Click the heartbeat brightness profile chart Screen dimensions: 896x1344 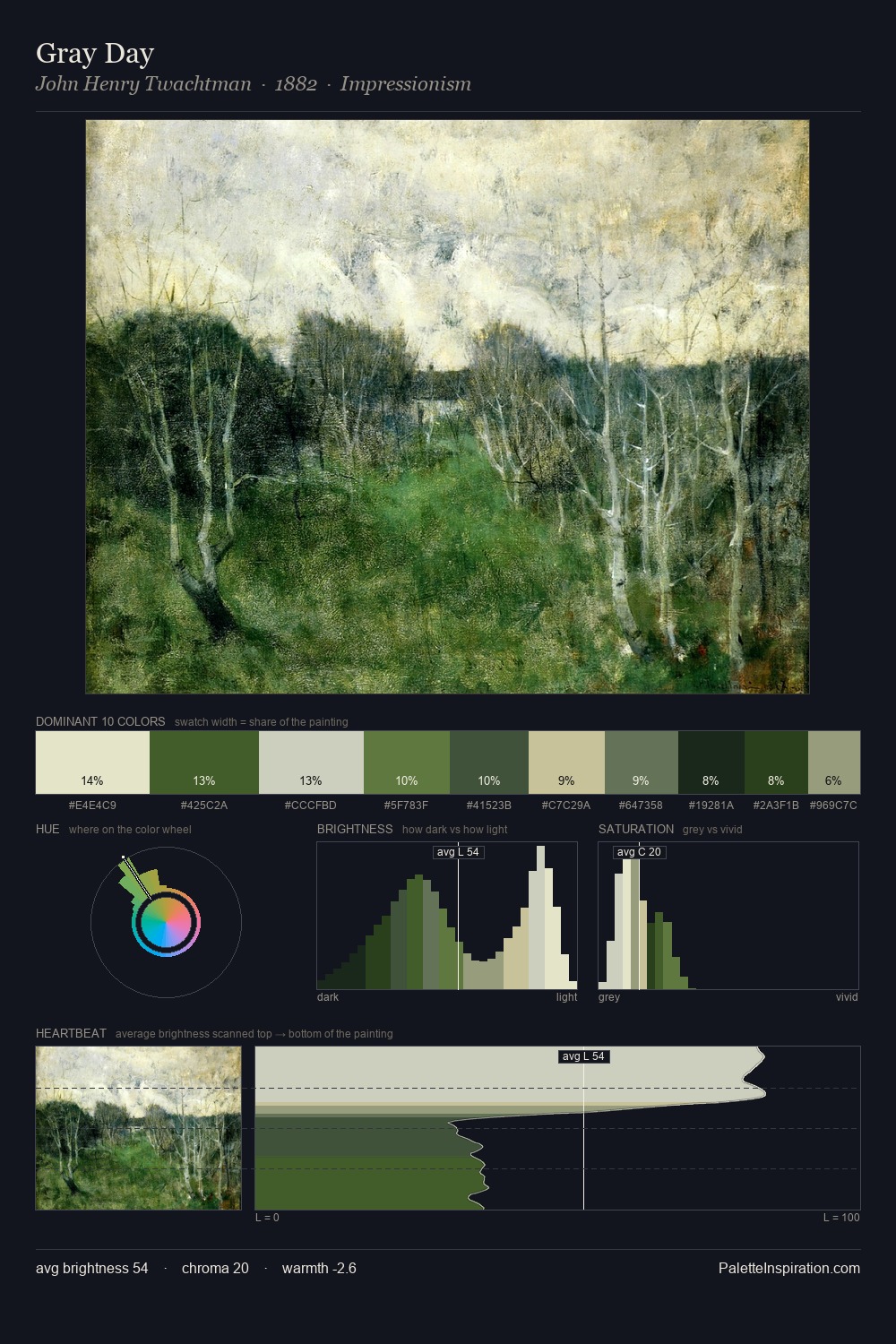click(557, 1128)
